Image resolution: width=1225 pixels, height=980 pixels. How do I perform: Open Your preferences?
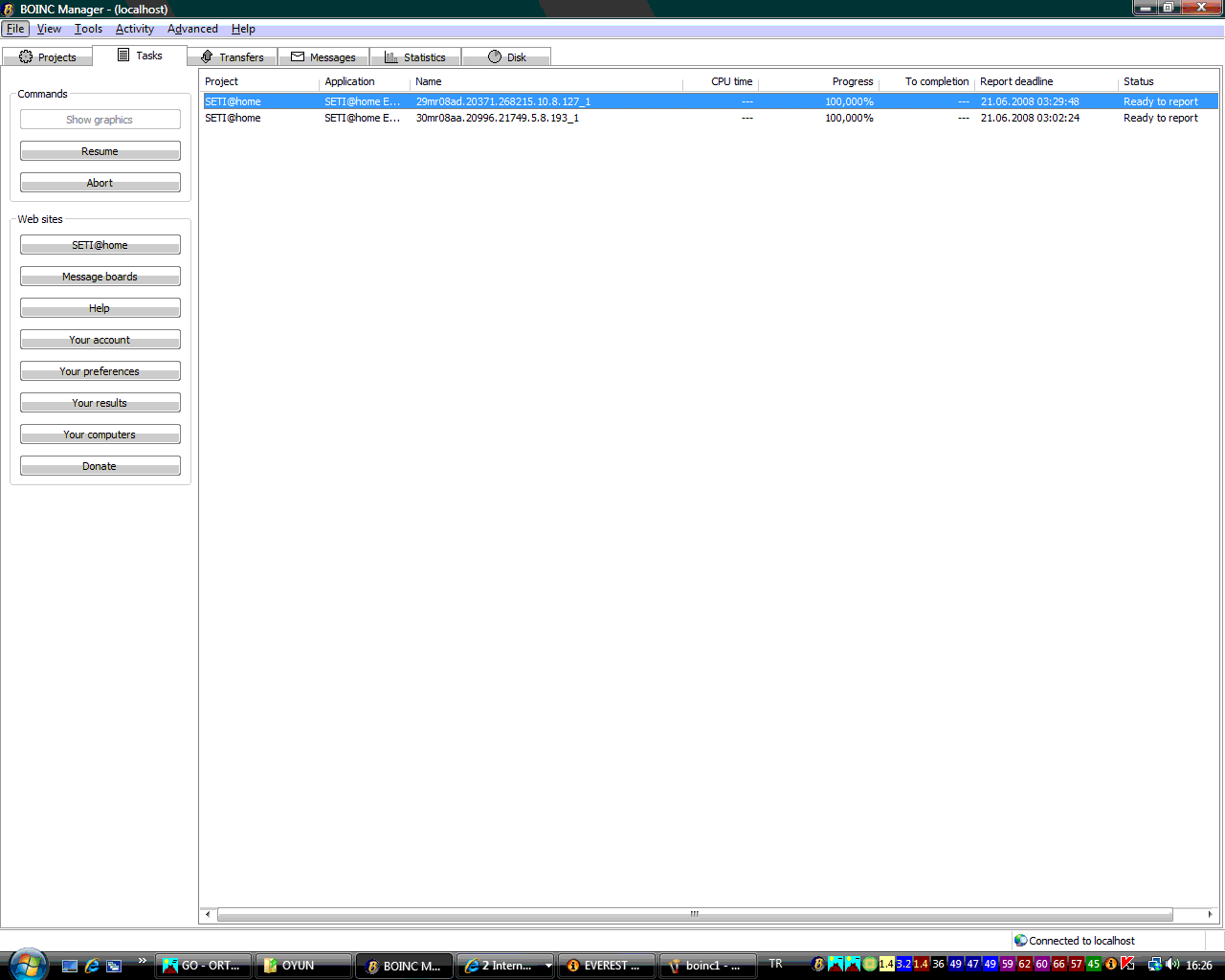click(x=100, y=371)
